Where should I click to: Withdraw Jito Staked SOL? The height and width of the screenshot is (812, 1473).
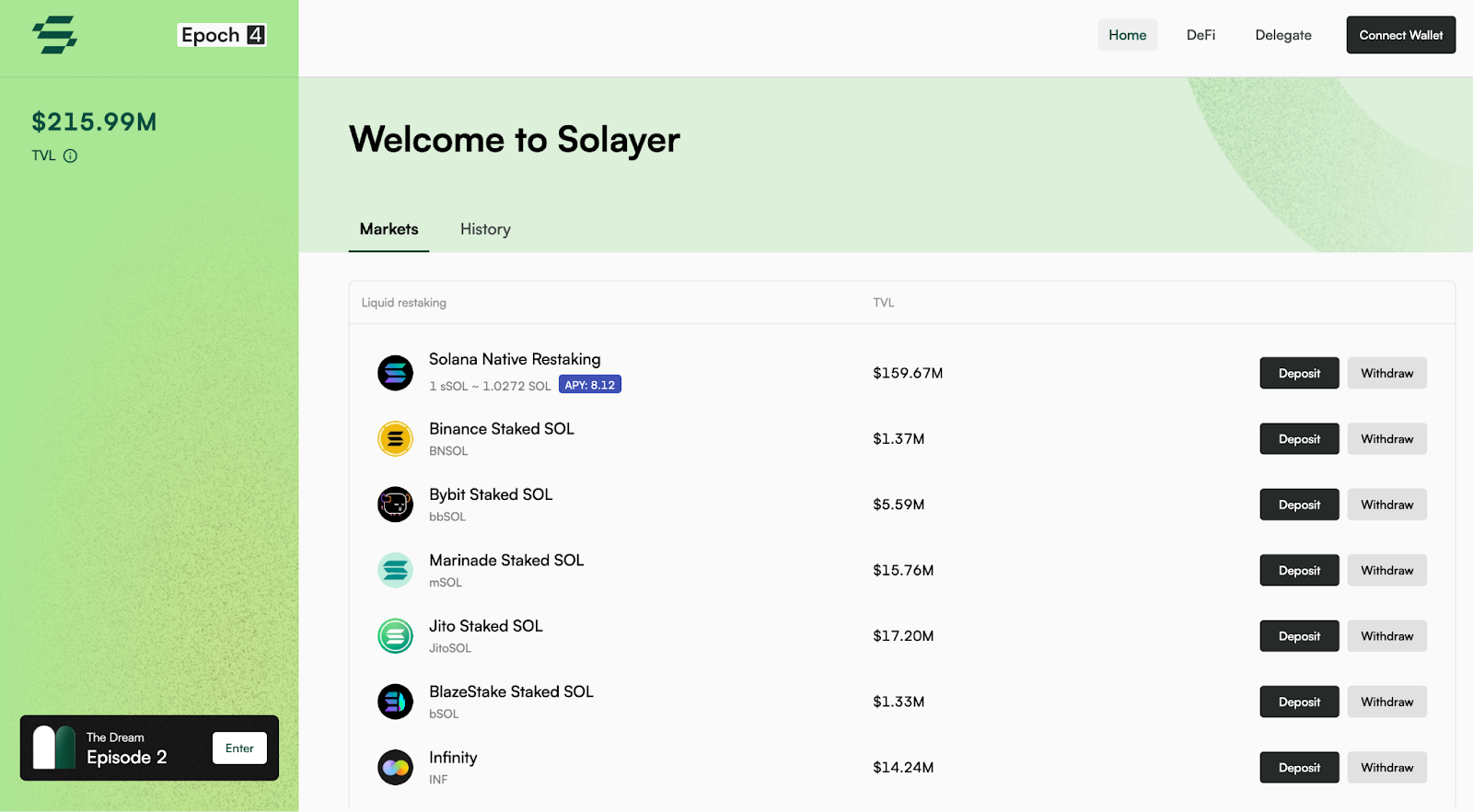(x=1387, y=636)
